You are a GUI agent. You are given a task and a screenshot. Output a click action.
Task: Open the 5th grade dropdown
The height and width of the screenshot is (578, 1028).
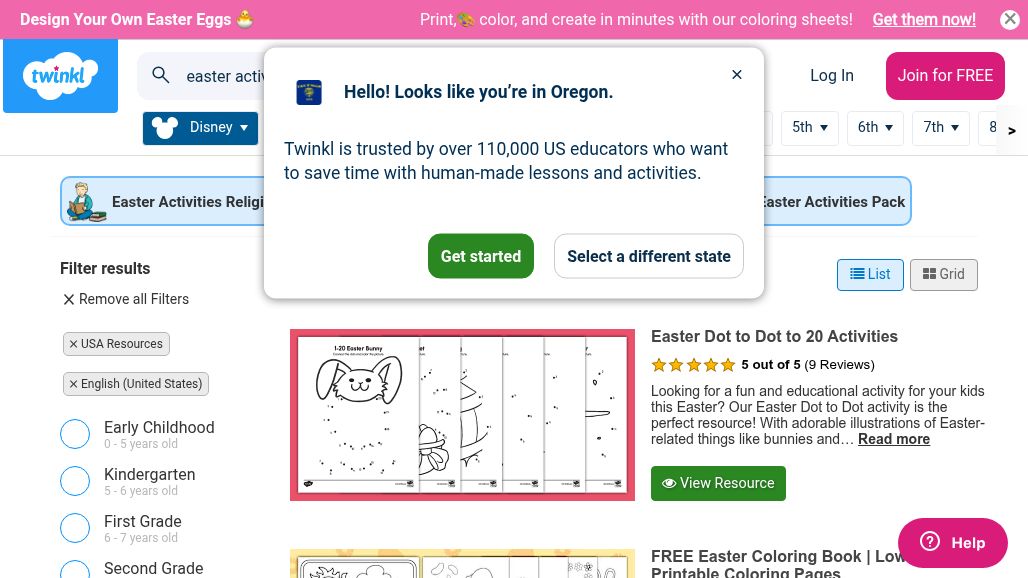(809, 128)
